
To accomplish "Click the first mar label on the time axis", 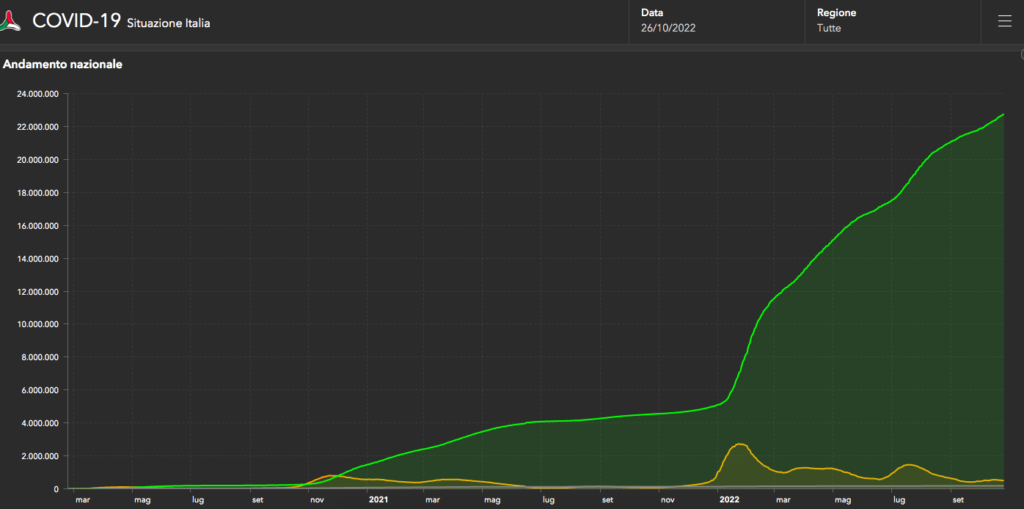I will (x=82, y=498).
